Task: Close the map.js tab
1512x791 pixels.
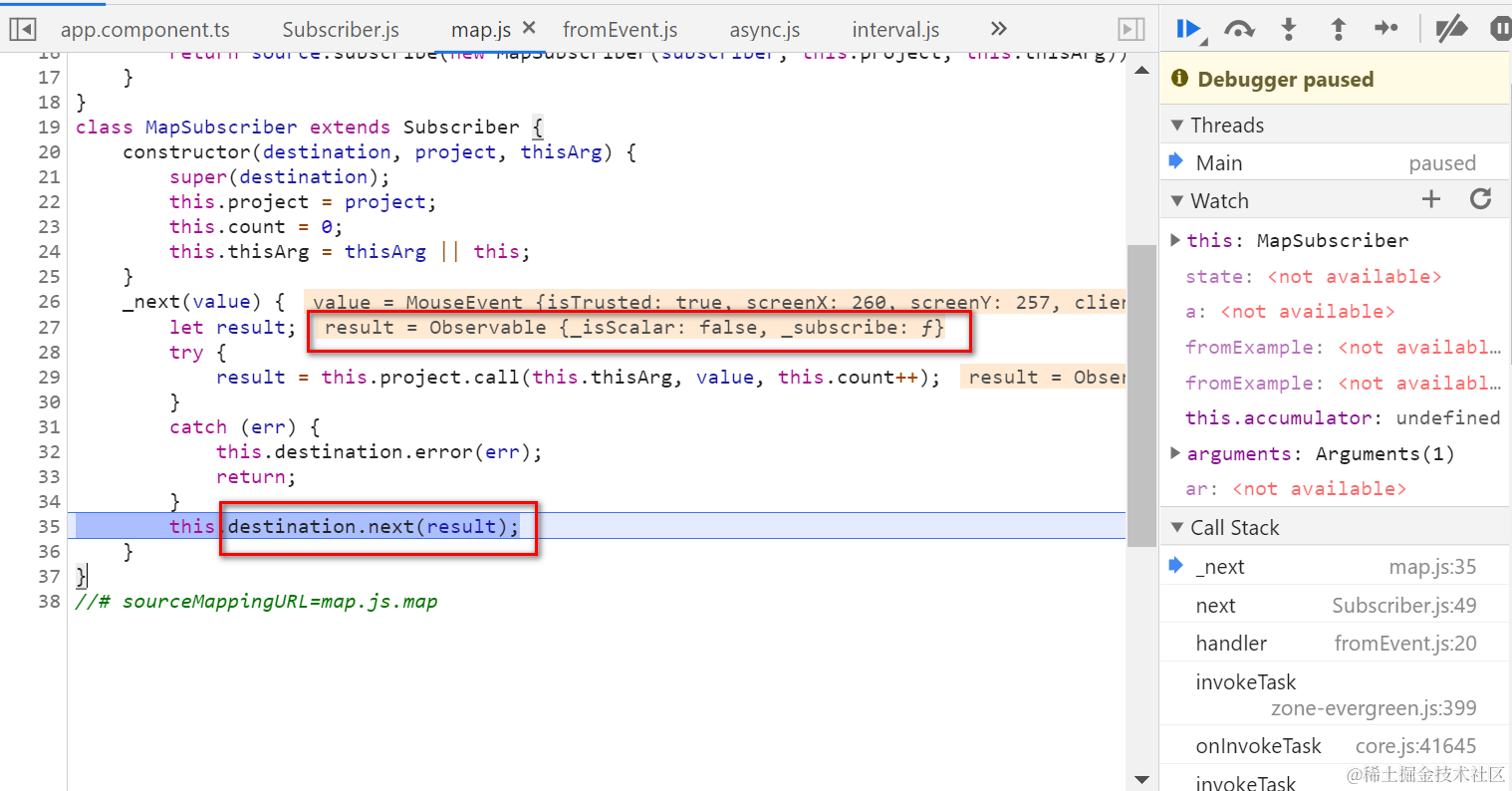Action: (529, 28)
